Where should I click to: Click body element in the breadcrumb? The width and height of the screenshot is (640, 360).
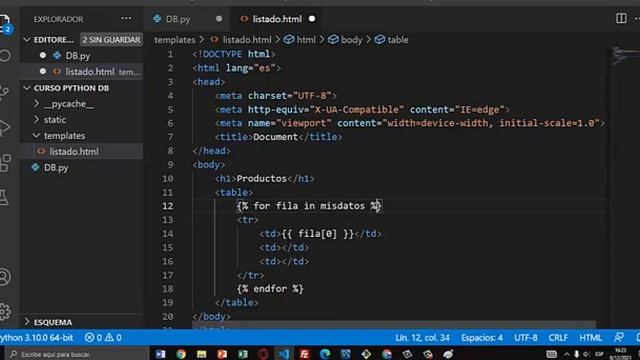[351, 40]
